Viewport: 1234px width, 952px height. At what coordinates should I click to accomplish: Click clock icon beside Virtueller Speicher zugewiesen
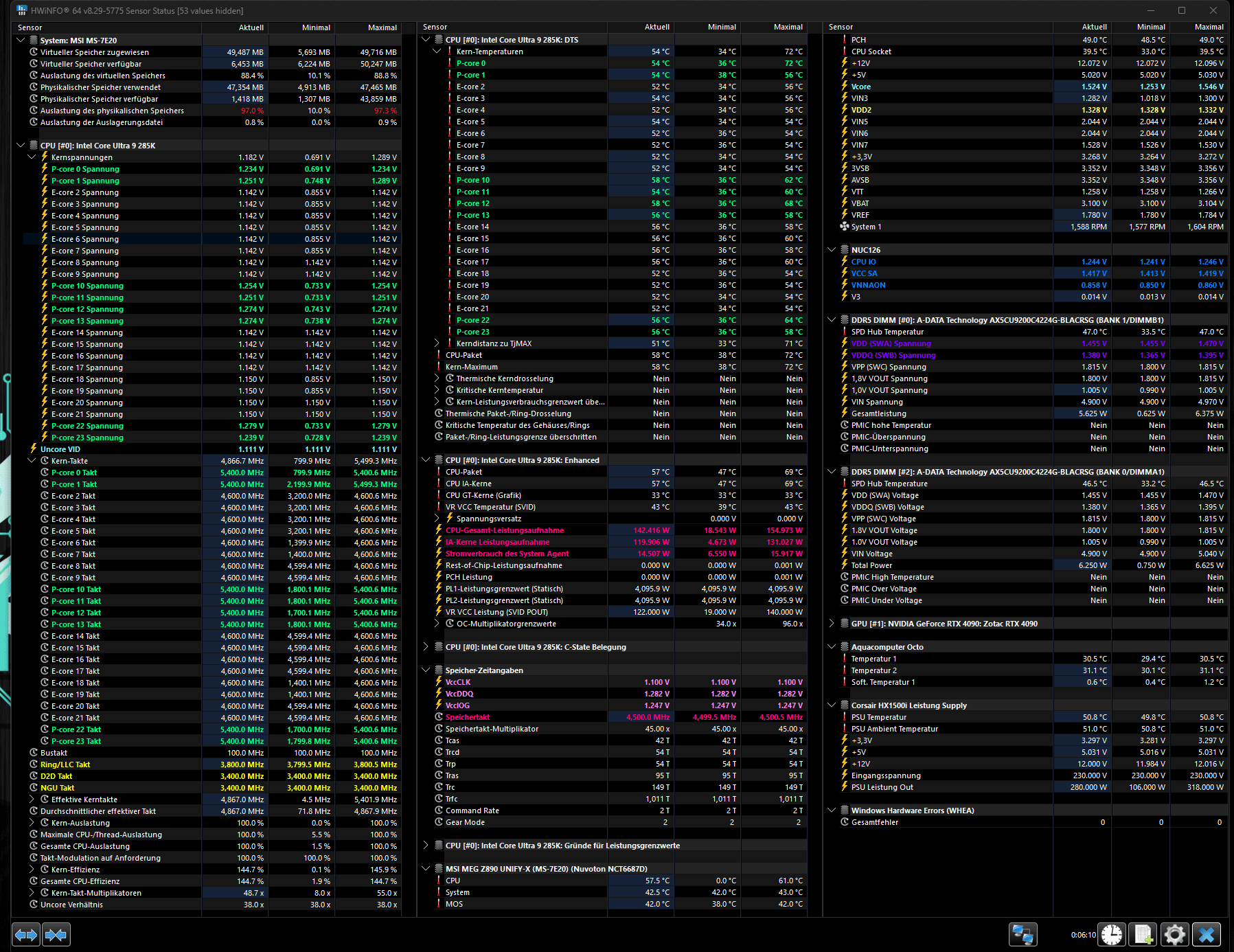pyautogui.click(x=33, y=52)
